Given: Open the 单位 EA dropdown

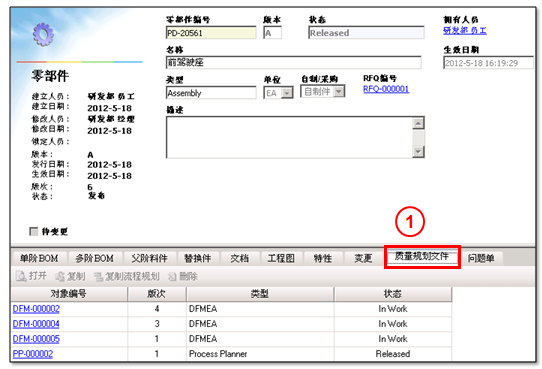Looking at the screenshot, I should click(x=287, y=93).
